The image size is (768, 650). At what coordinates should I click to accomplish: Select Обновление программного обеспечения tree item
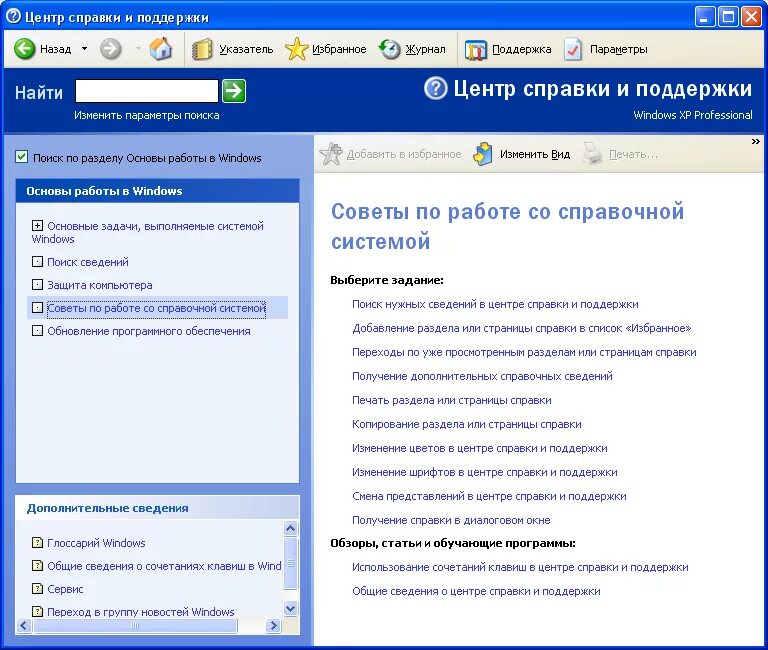148,331
